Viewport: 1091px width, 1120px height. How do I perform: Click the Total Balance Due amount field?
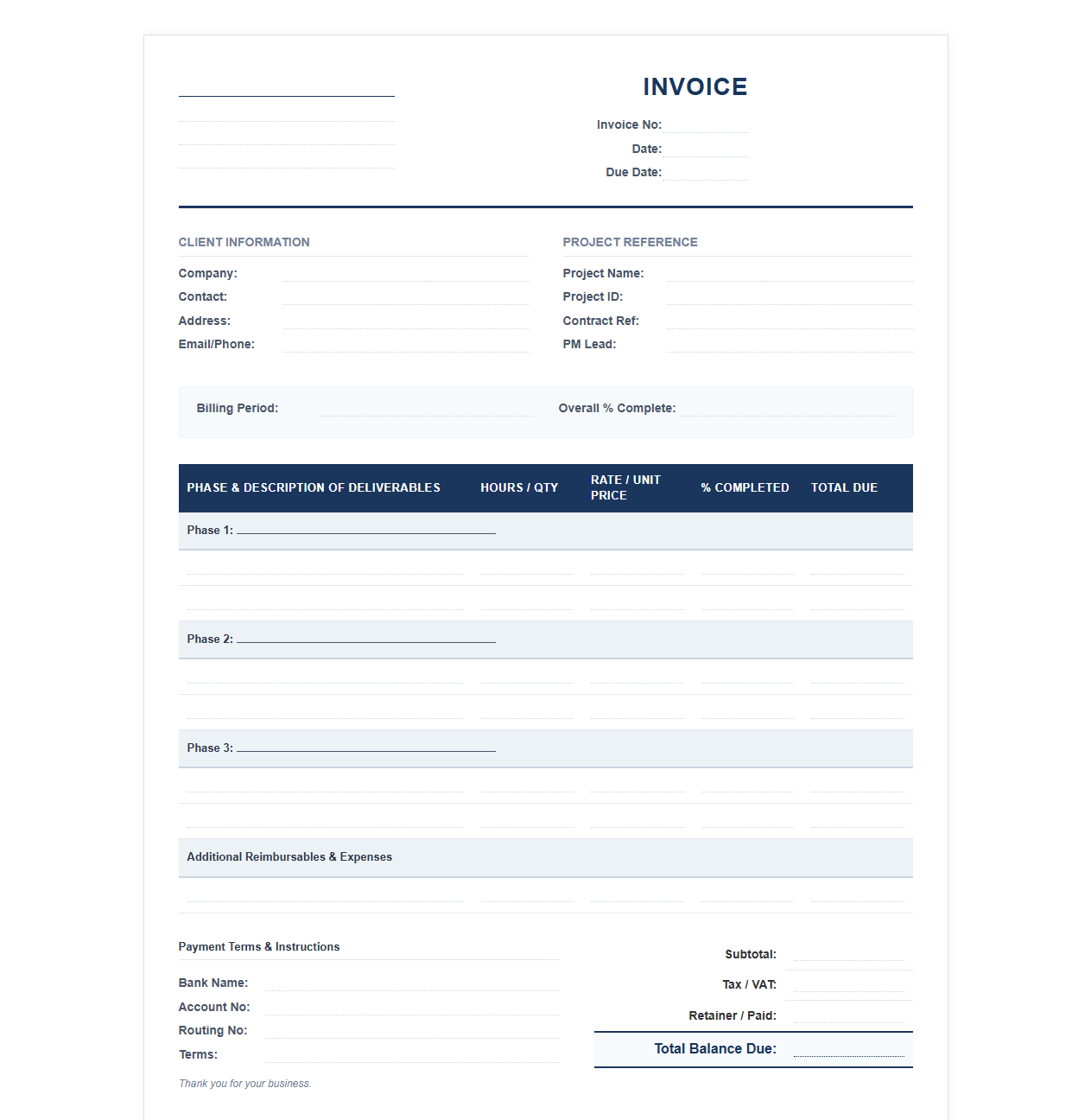click(x=849, y=1048)
